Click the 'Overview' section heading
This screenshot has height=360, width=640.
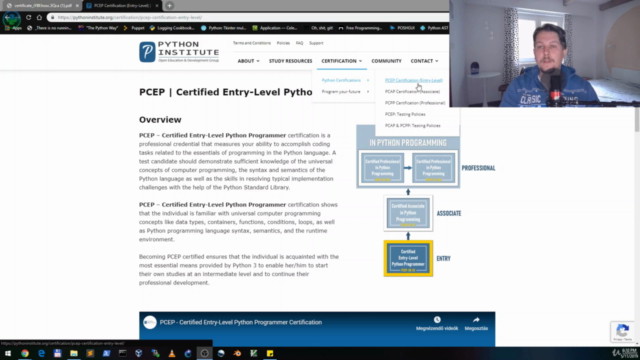point(160,120)
